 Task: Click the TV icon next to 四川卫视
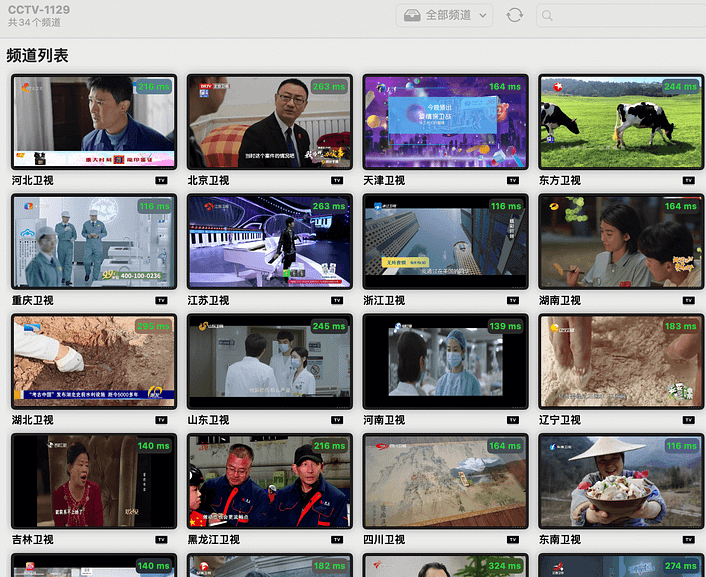coord(513,540)
